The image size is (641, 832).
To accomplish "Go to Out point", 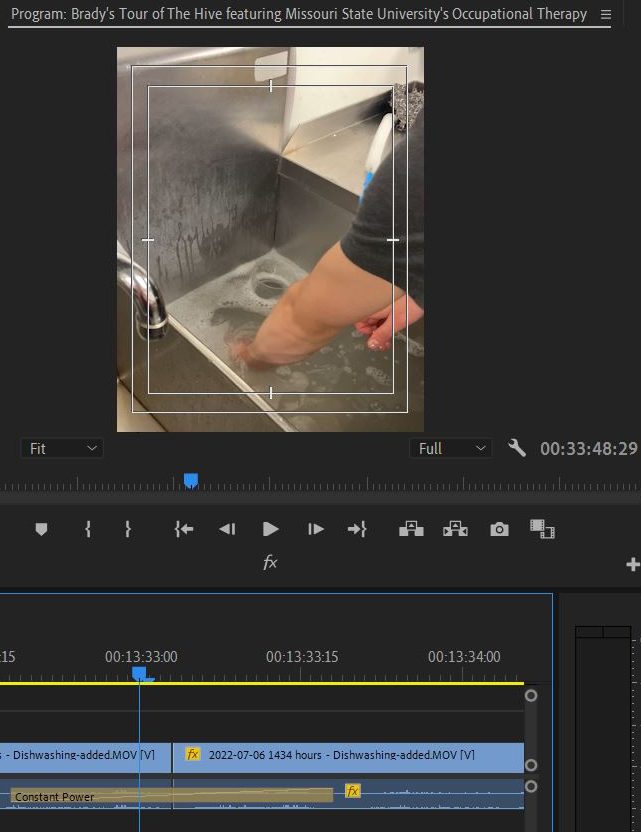I will [357, 529].
